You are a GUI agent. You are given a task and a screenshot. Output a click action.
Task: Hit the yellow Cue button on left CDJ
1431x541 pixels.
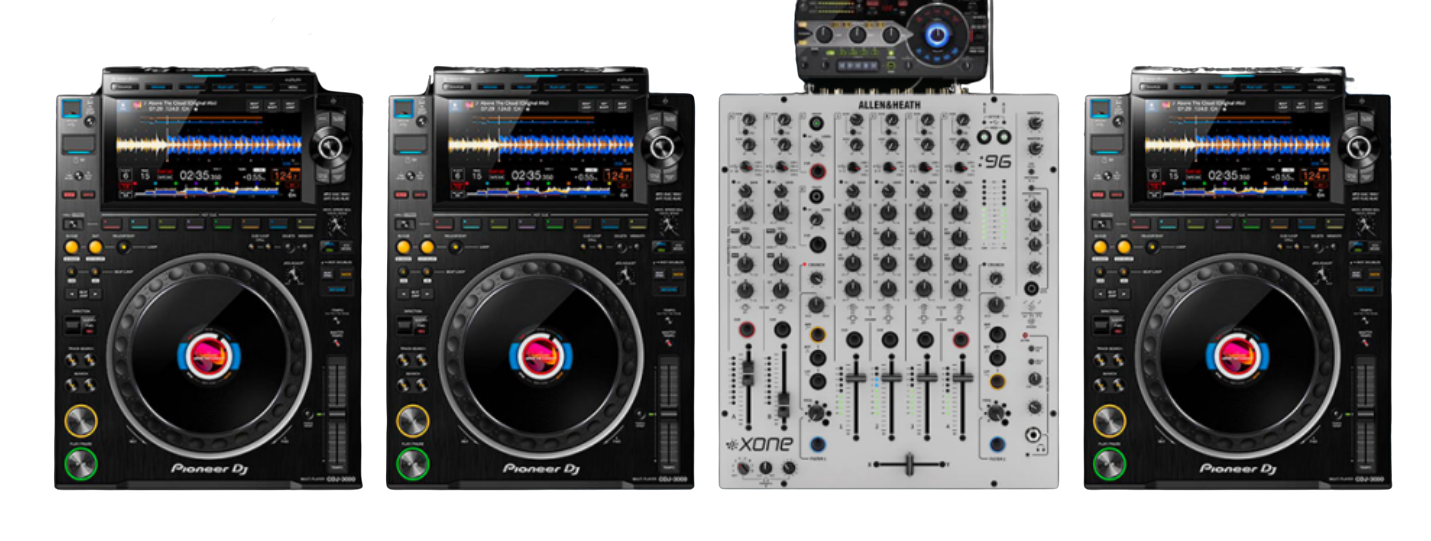click(80, 420)
